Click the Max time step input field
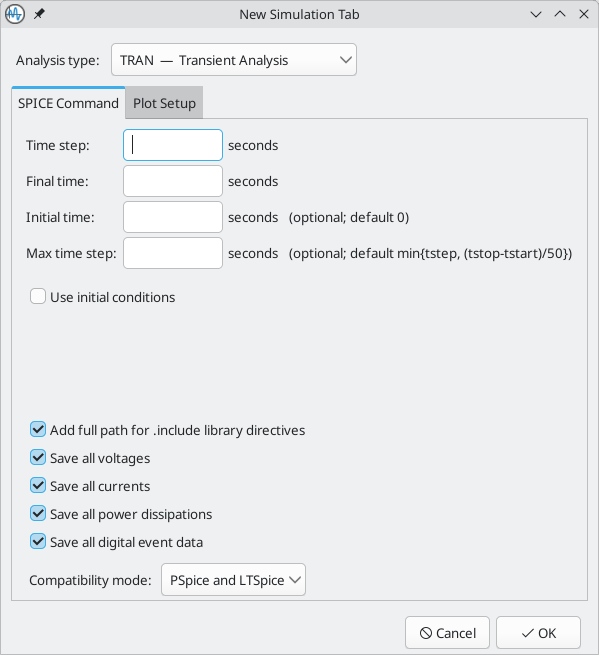The height and width of the screenshot is (655, 599). click(173, 253)
